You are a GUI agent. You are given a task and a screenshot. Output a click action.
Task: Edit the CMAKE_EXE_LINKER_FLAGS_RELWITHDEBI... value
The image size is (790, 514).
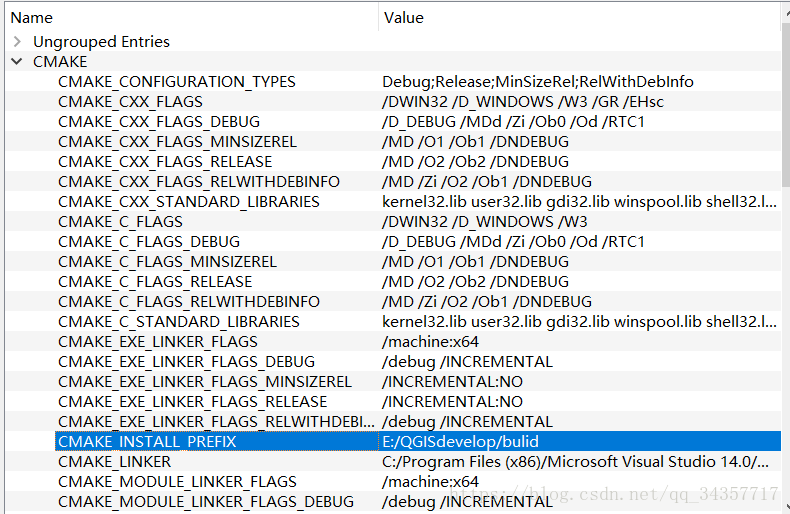coord(467,422)
